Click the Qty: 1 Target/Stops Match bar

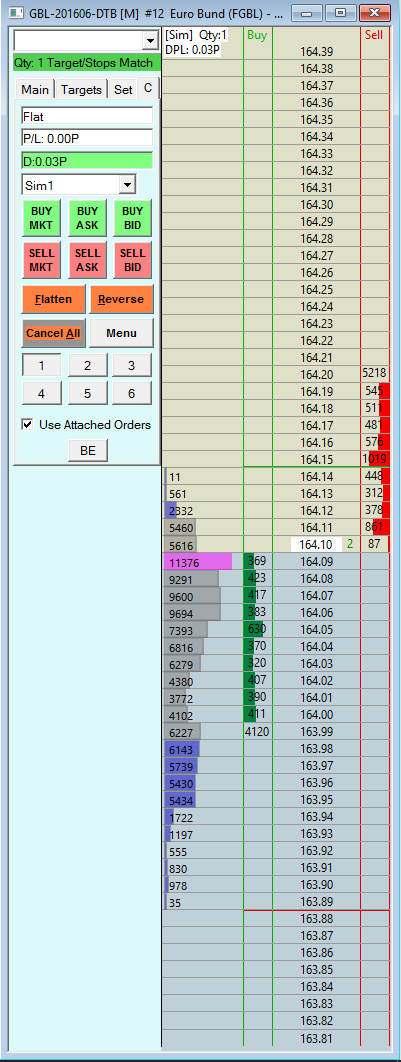coord(87,63)
